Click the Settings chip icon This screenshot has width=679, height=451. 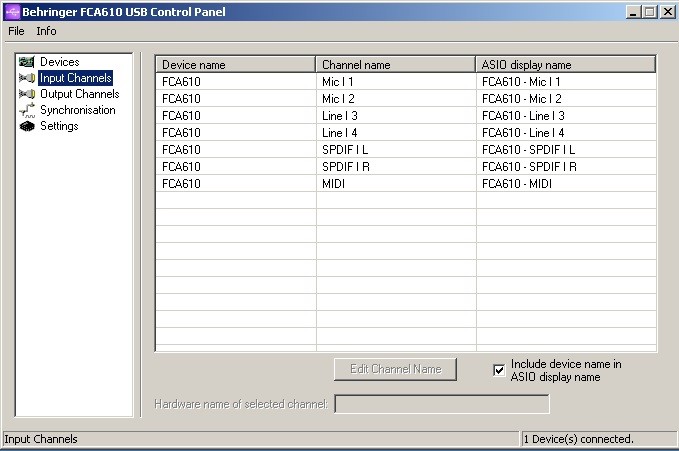point(26,126)
